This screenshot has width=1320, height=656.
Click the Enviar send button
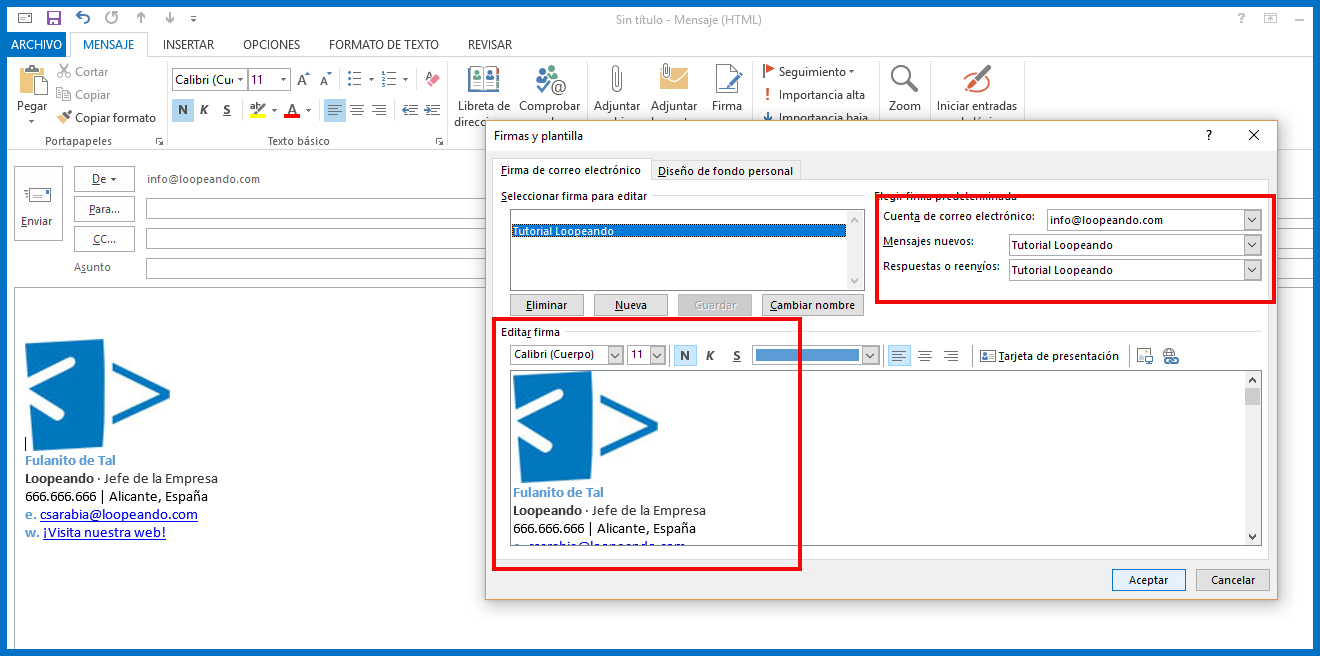tap(38, 204)
